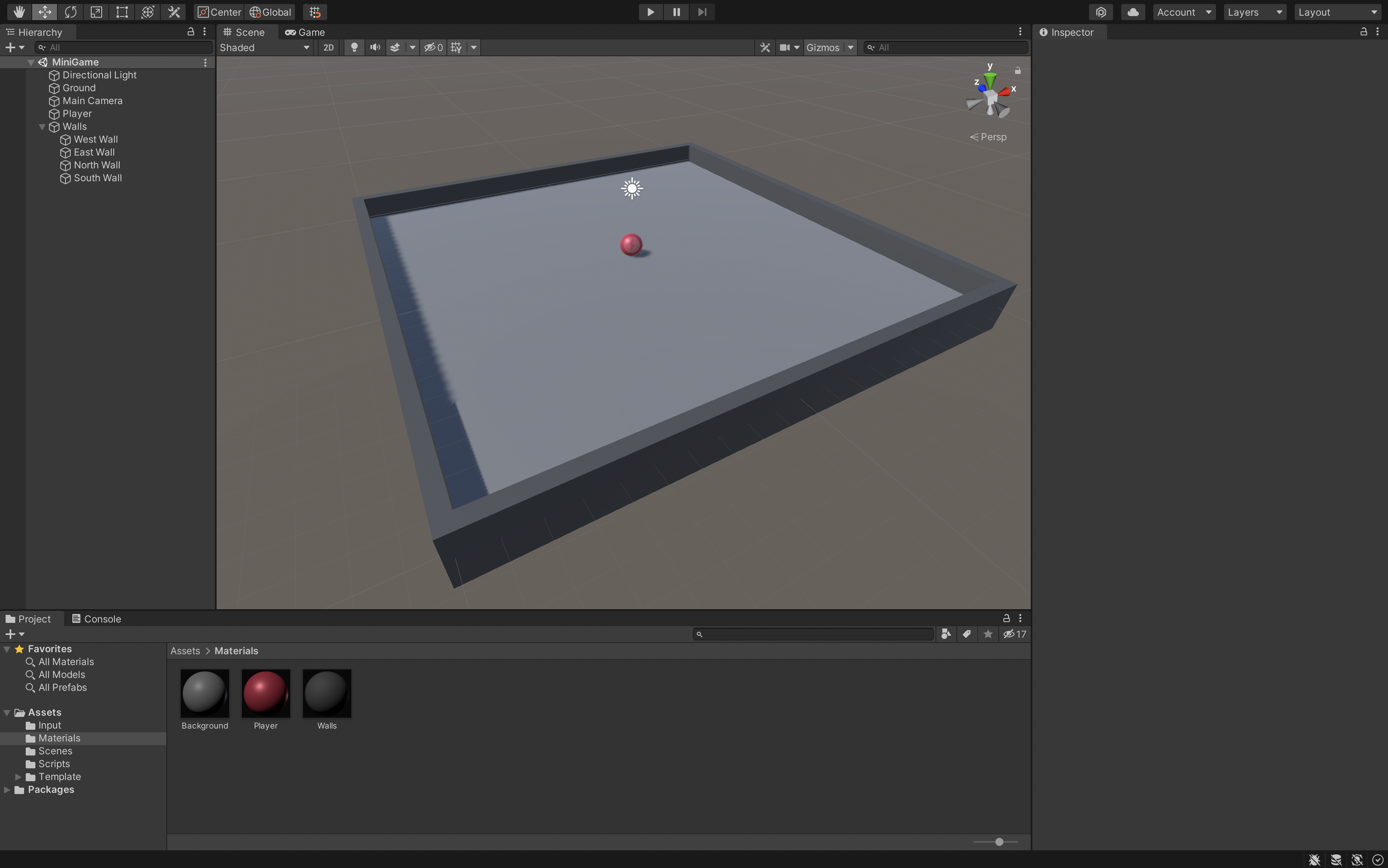Viewport: 1388px width, 868px height.
Task: Click the Layers dropdown in top toolbar
Action: (1253, 11)
